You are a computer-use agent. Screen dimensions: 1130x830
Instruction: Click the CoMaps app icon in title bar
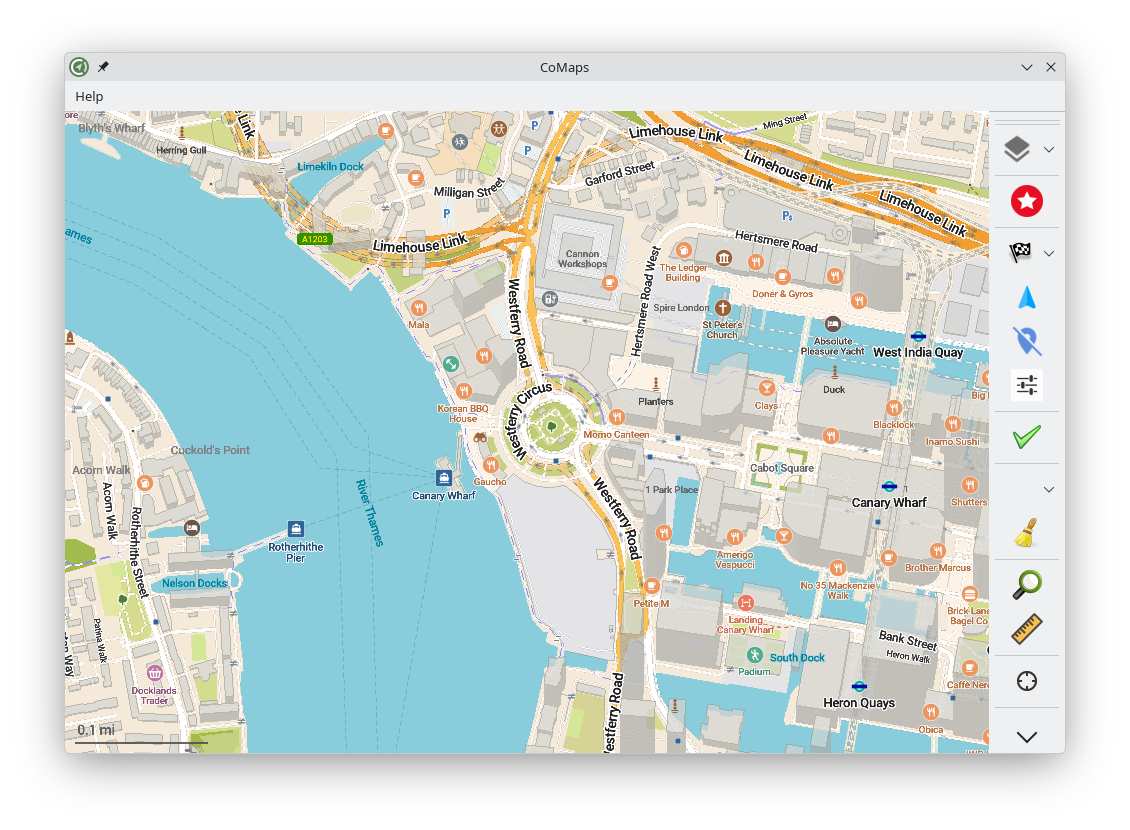(x=79, y=67)
